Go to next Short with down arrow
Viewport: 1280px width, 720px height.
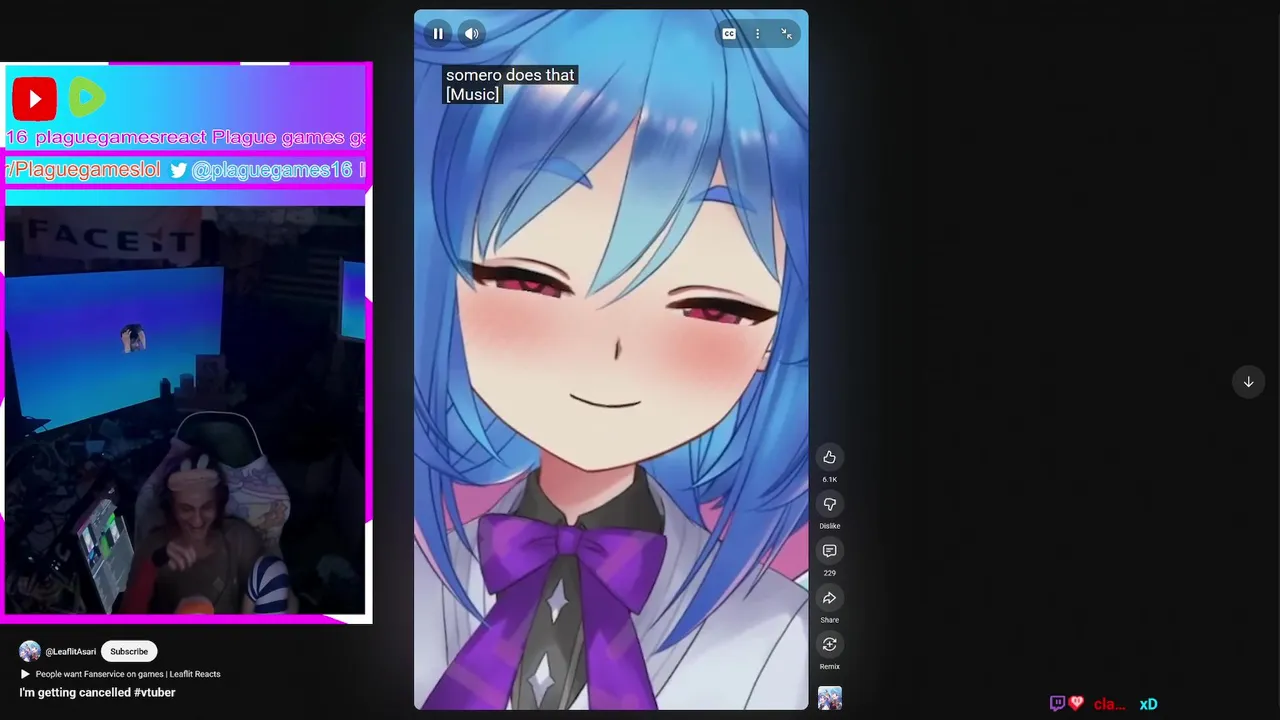pyautogui.click(x=1248, y=382)
